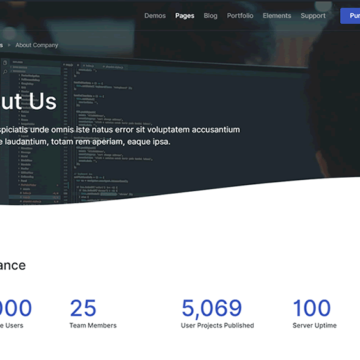Open the Pages navigation menu

(185, 16)
